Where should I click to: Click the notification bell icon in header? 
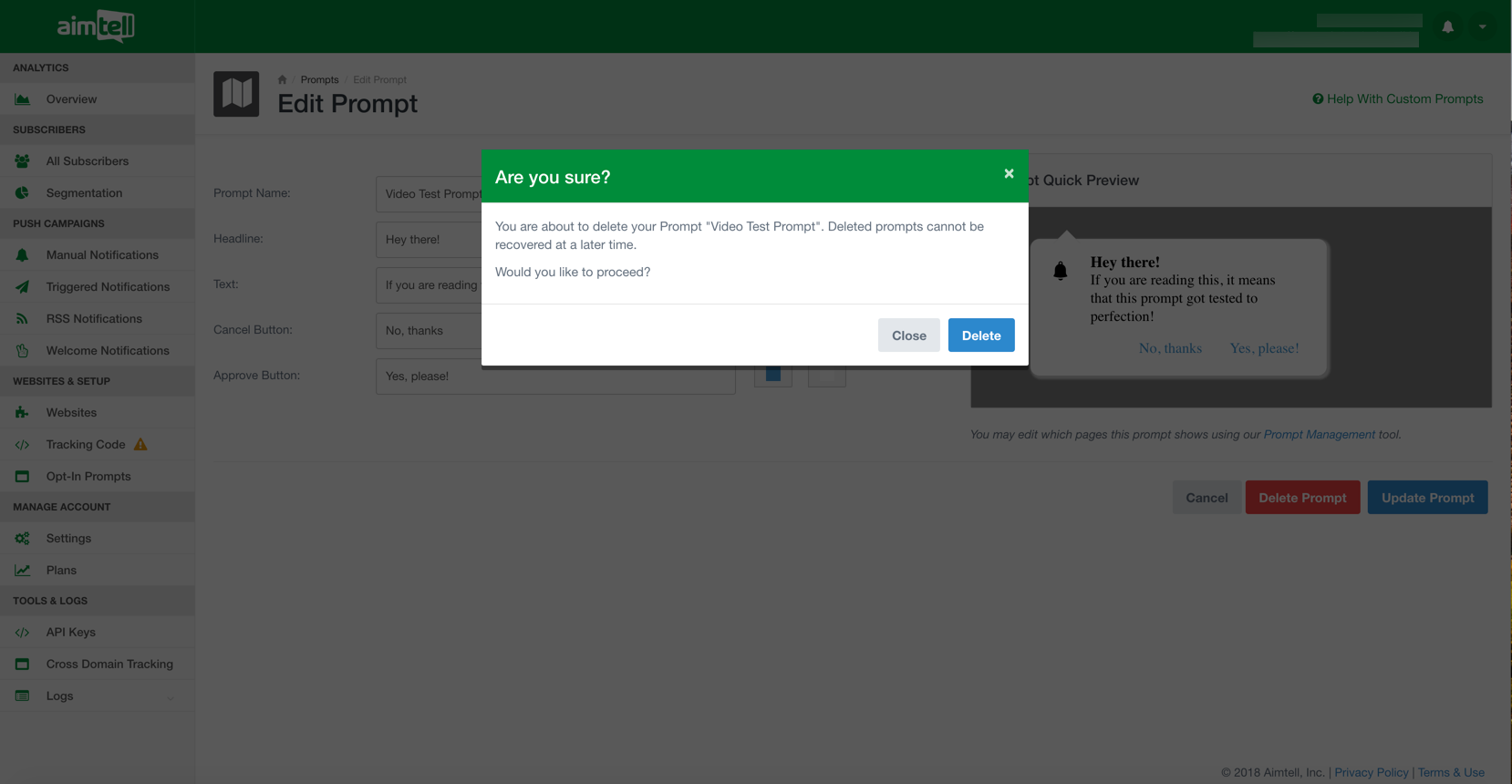coord(1447,26)
